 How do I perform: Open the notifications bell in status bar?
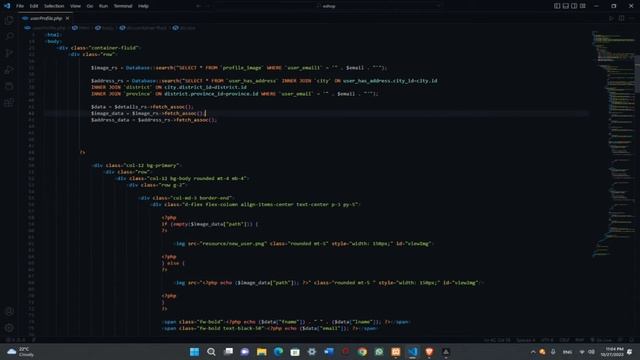(x=631, y=340)
